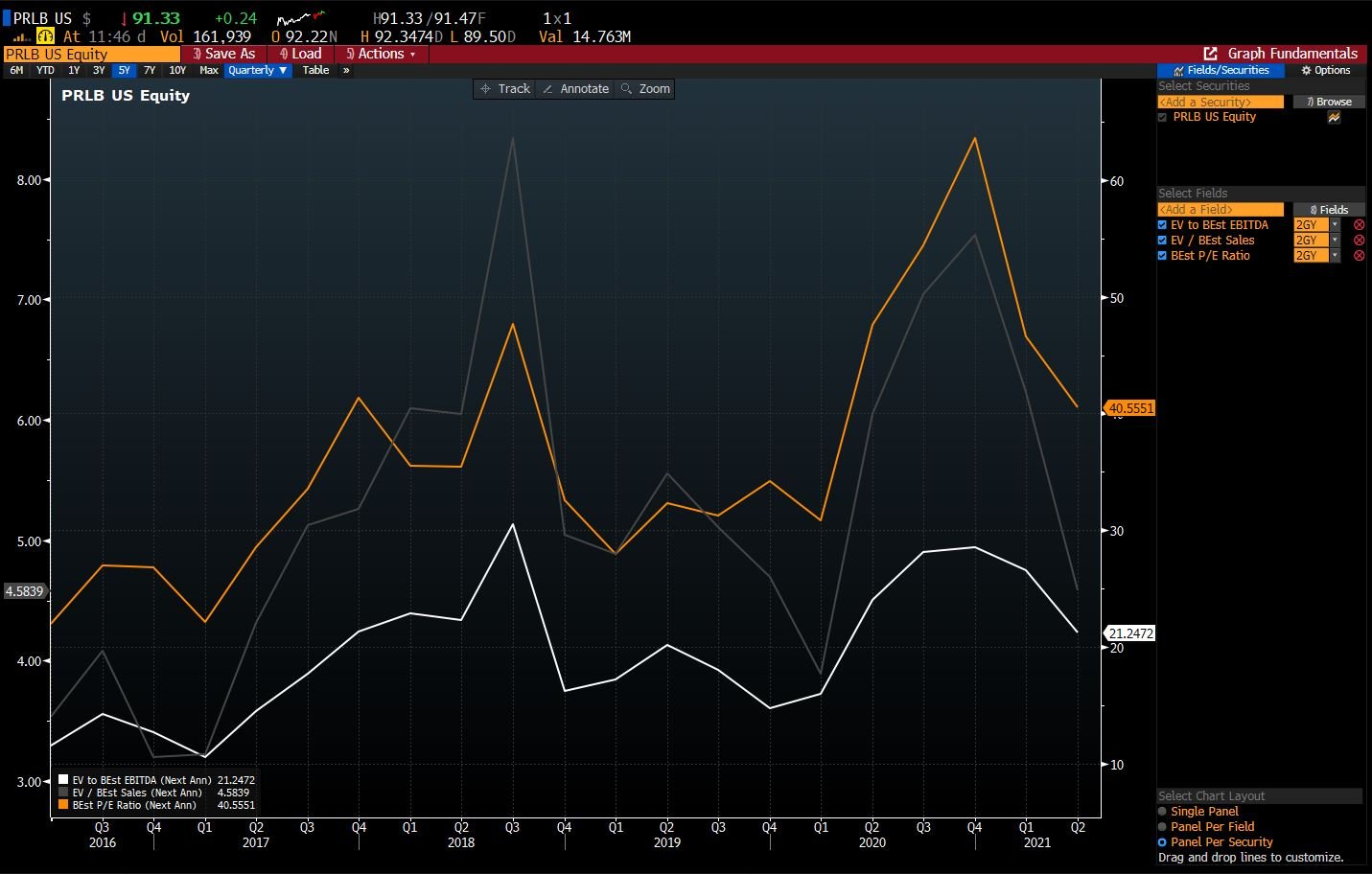
Task: Click the Add a Security input field
Action: [1221, 102]
